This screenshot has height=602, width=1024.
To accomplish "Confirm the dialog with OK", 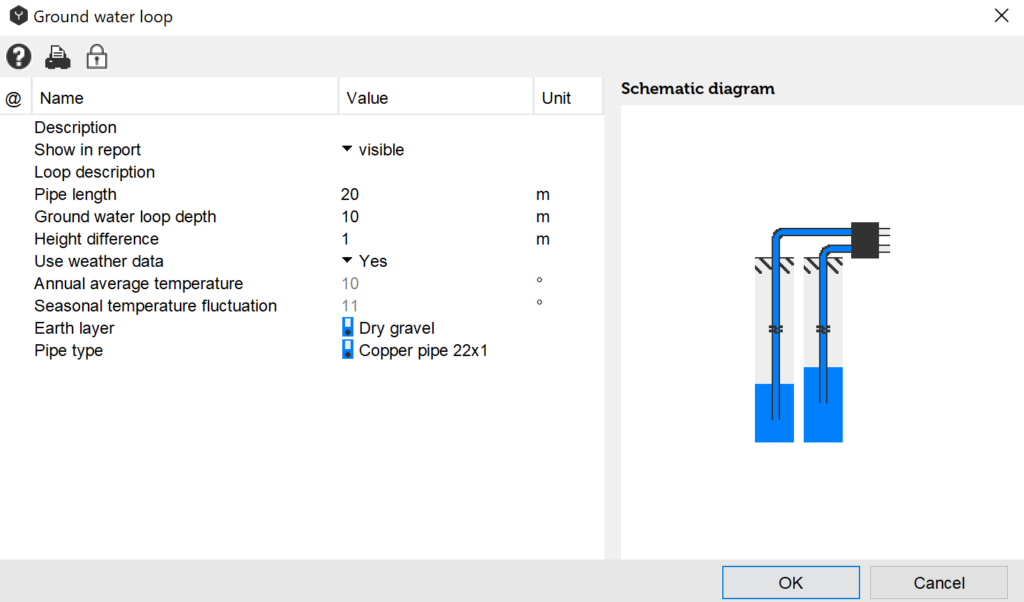I will coord(790,583).
